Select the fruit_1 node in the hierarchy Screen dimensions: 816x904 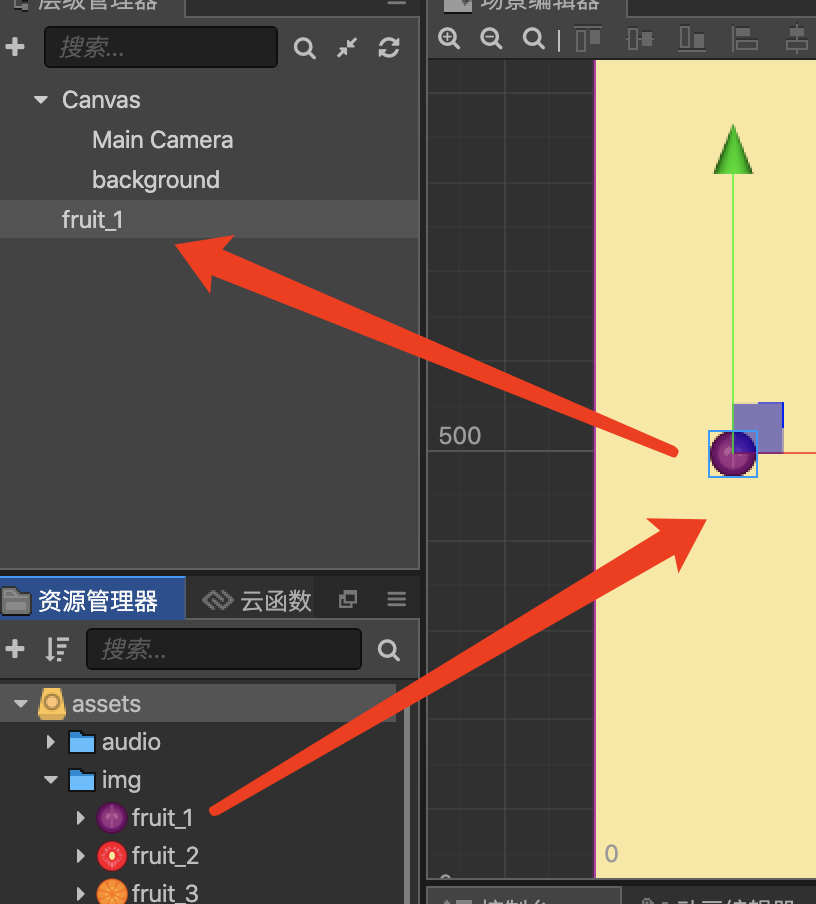(92, 220)
